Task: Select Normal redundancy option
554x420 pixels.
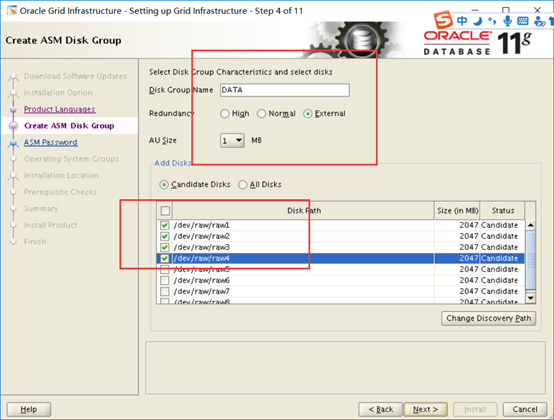Action: [x=261, y=114]
